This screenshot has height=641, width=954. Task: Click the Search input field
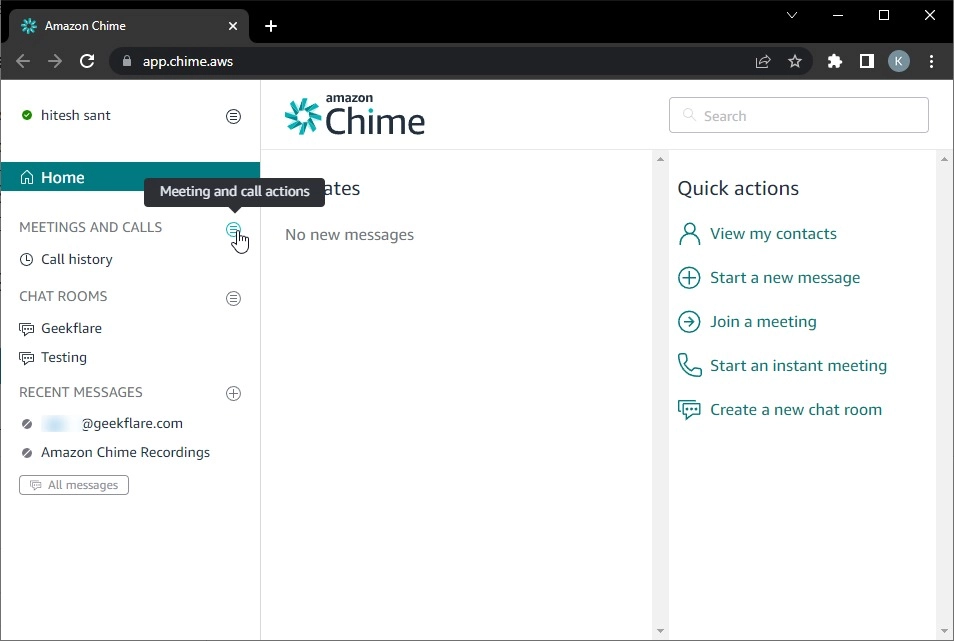799,115
